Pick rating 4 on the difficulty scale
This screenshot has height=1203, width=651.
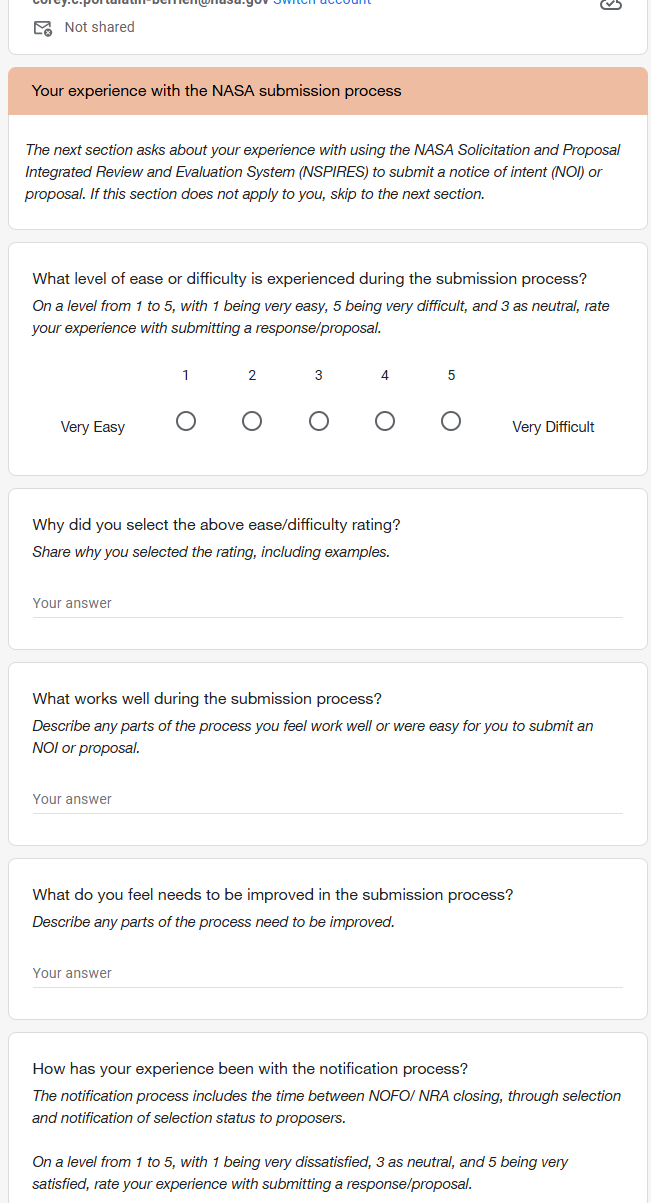pyautogui.click(x=385, y=421)
